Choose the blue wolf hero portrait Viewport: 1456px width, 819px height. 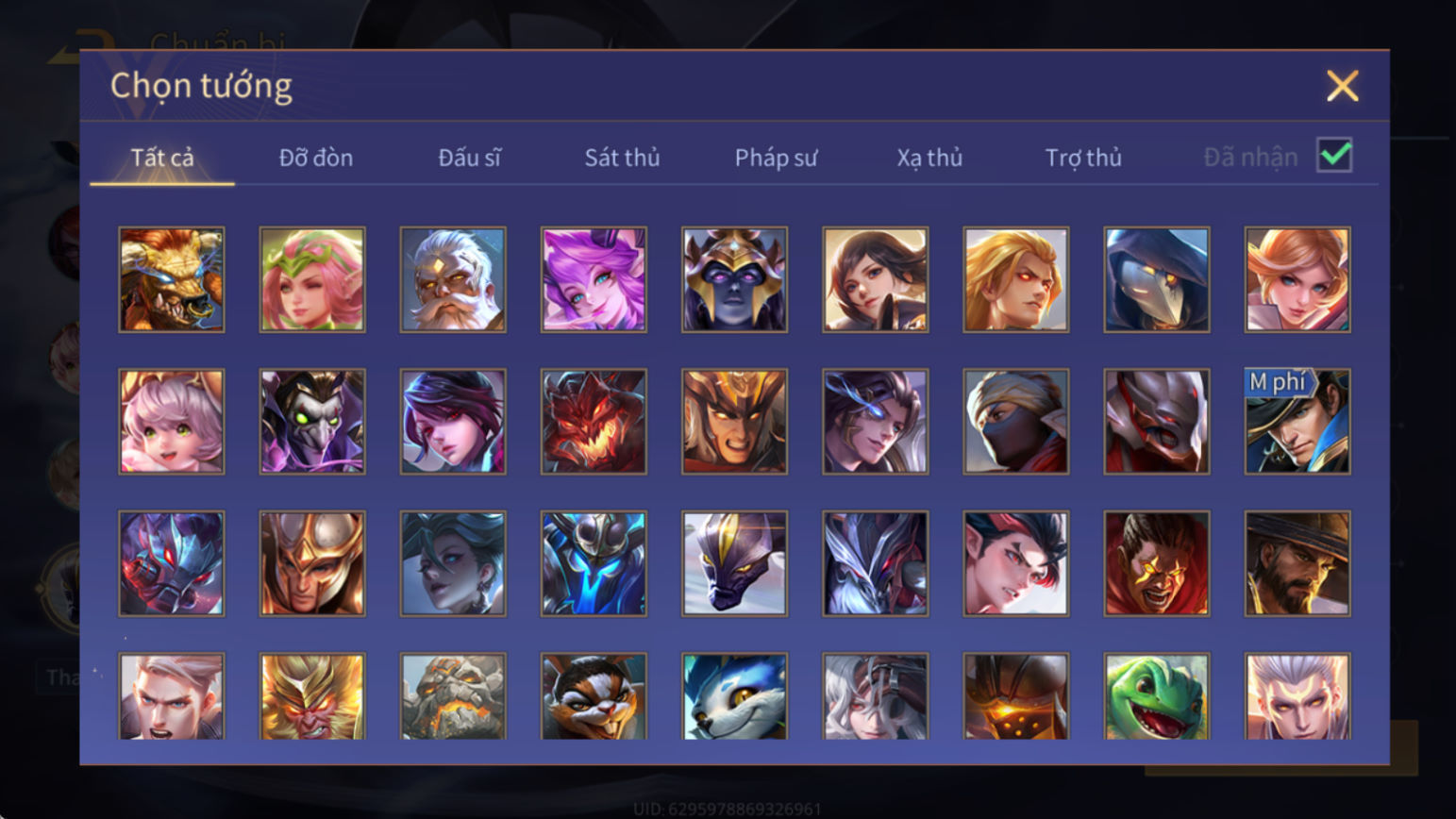734,696
